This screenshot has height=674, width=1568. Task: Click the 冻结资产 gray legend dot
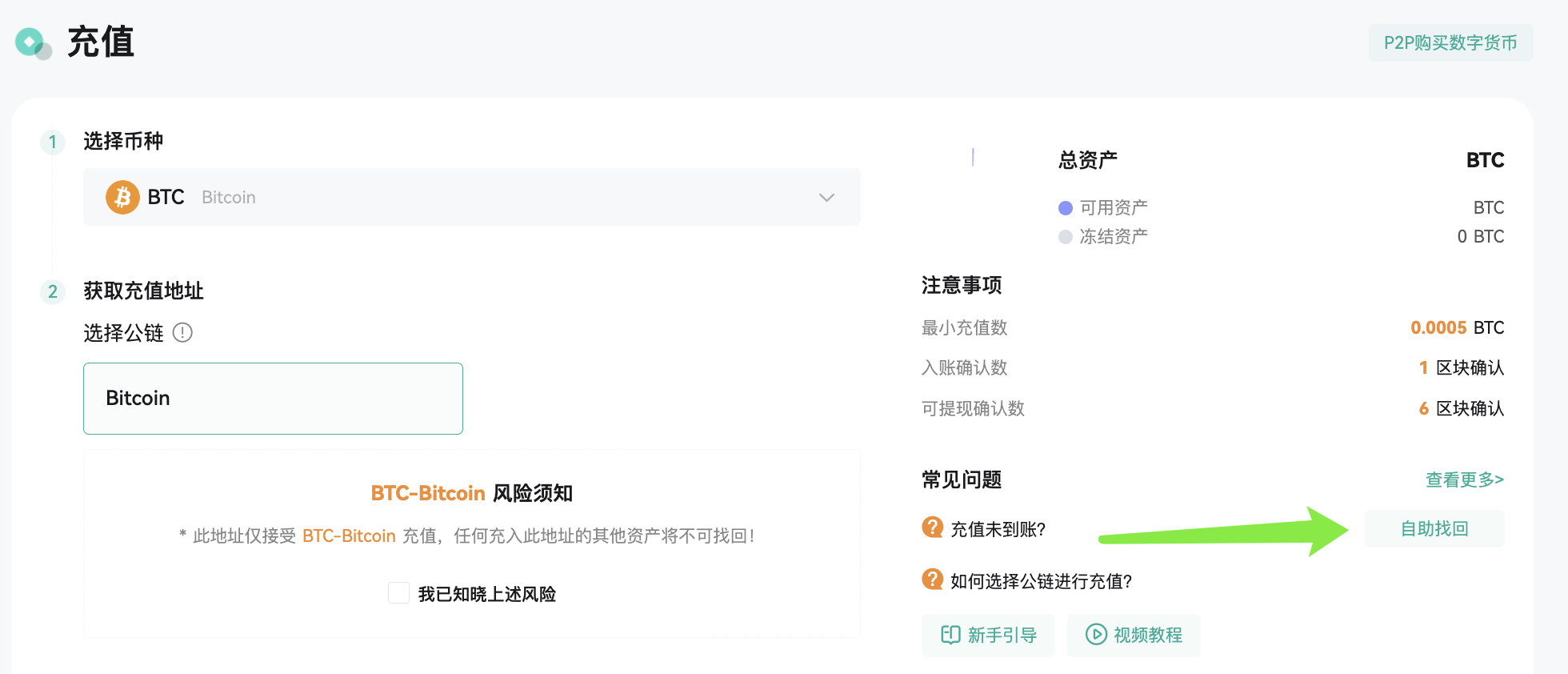coord(1066,237)
